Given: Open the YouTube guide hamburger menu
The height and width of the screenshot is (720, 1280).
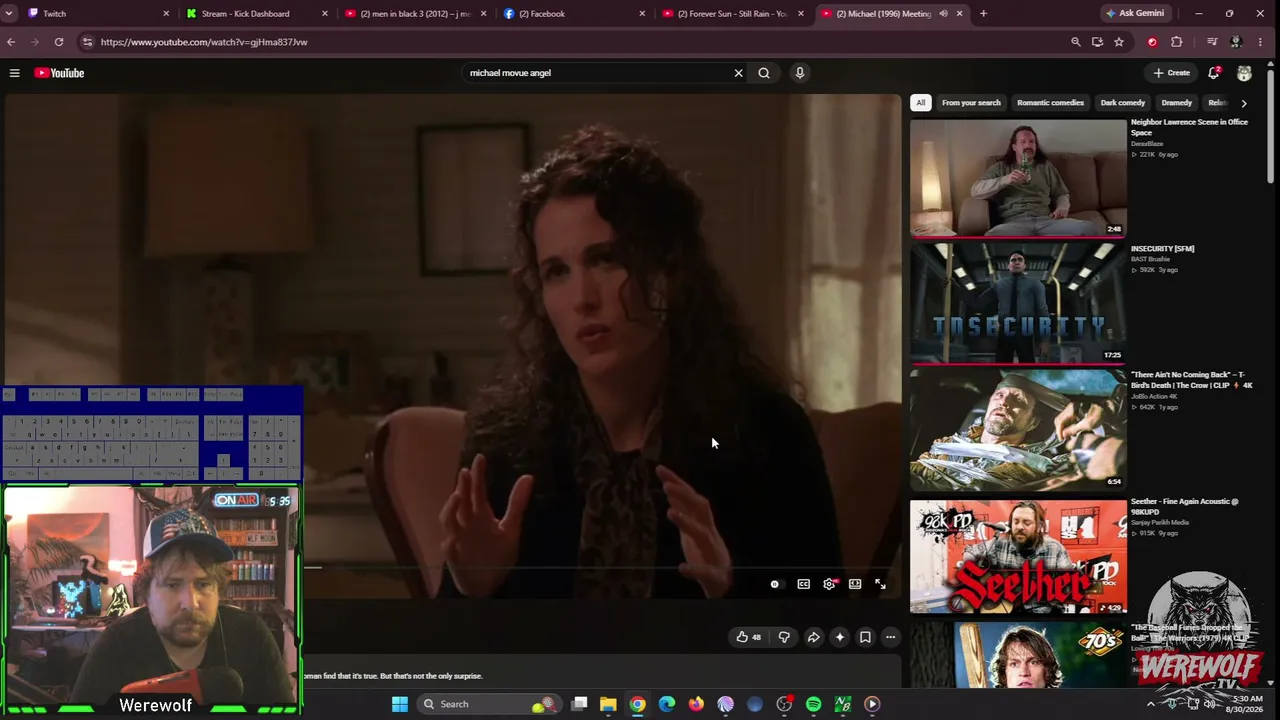Looking at the screenshot, I should (x=14, y=73).
